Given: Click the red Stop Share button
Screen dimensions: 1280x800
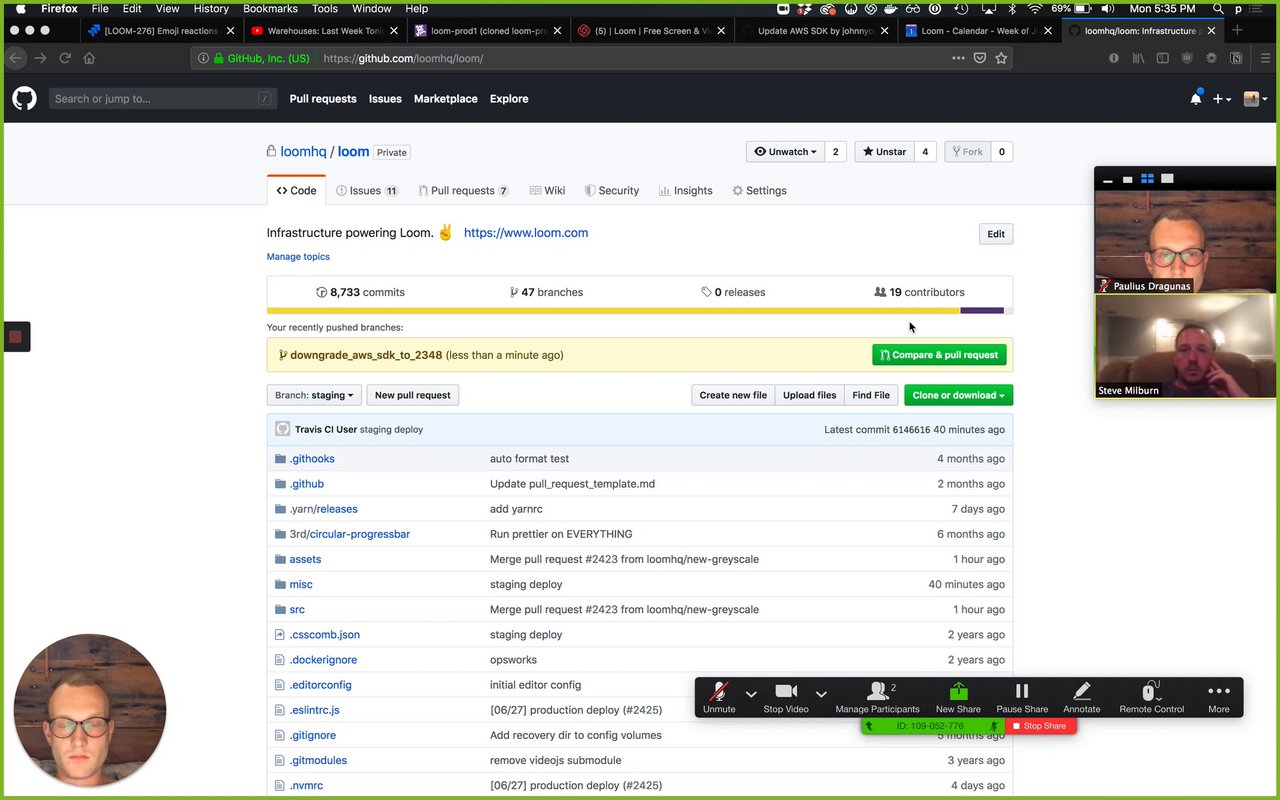Looking at the screenshot, I should click(x=1039, y=726).
